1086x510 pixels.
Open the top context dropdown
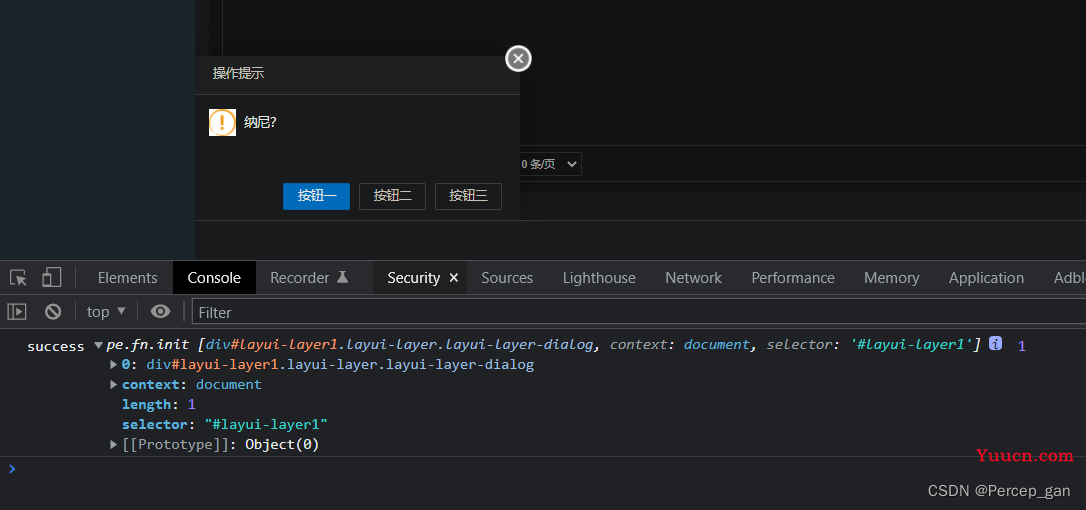coord(106,312)
